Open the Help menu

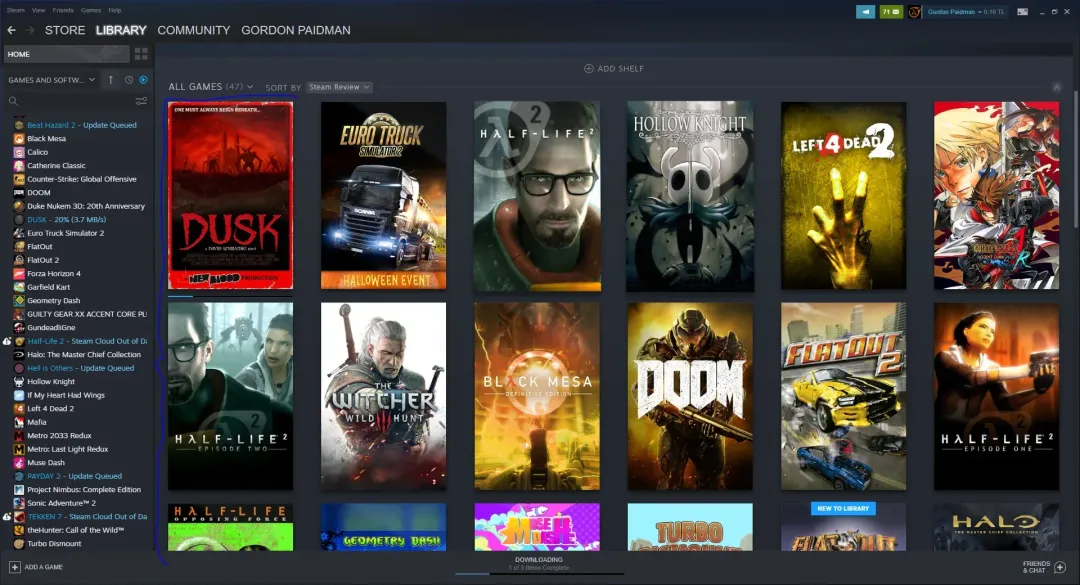[x=114, y=10]
